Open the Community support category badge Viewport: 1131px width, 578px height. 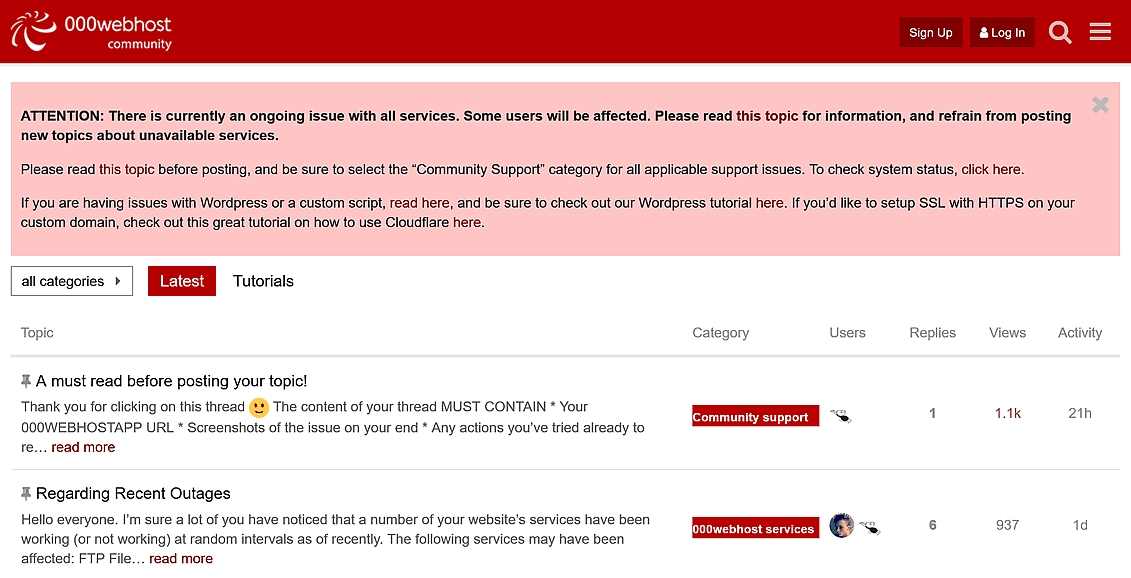click(755, 416)
